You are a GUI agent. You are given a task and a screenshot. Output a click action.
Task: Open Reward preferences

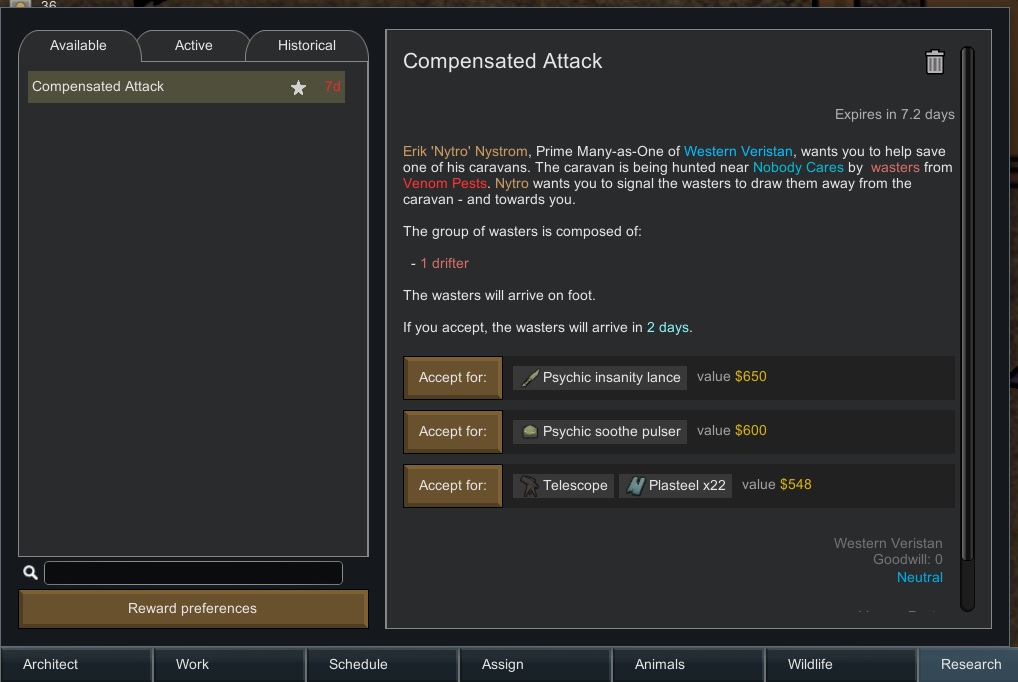[x=193, y=609]
